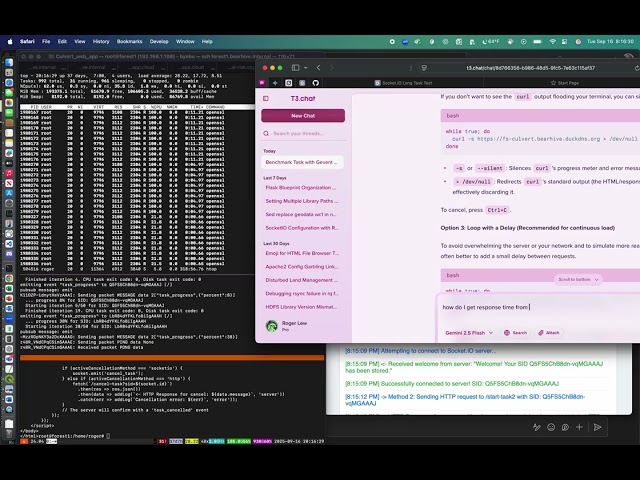Click the Safari address bar URL
640x480 pixels.
(530, 68)
